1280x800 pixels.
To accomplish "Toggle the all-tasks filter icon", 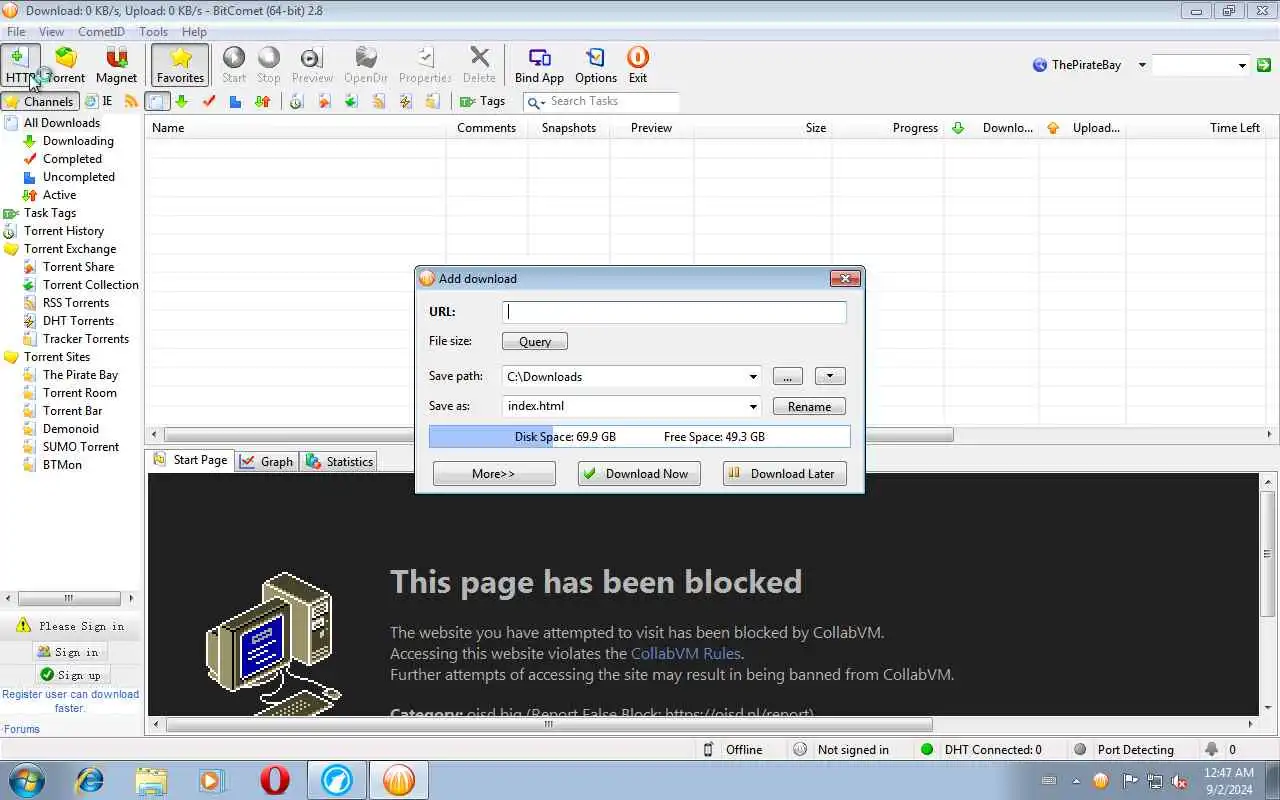I will [x=157, y=101].
